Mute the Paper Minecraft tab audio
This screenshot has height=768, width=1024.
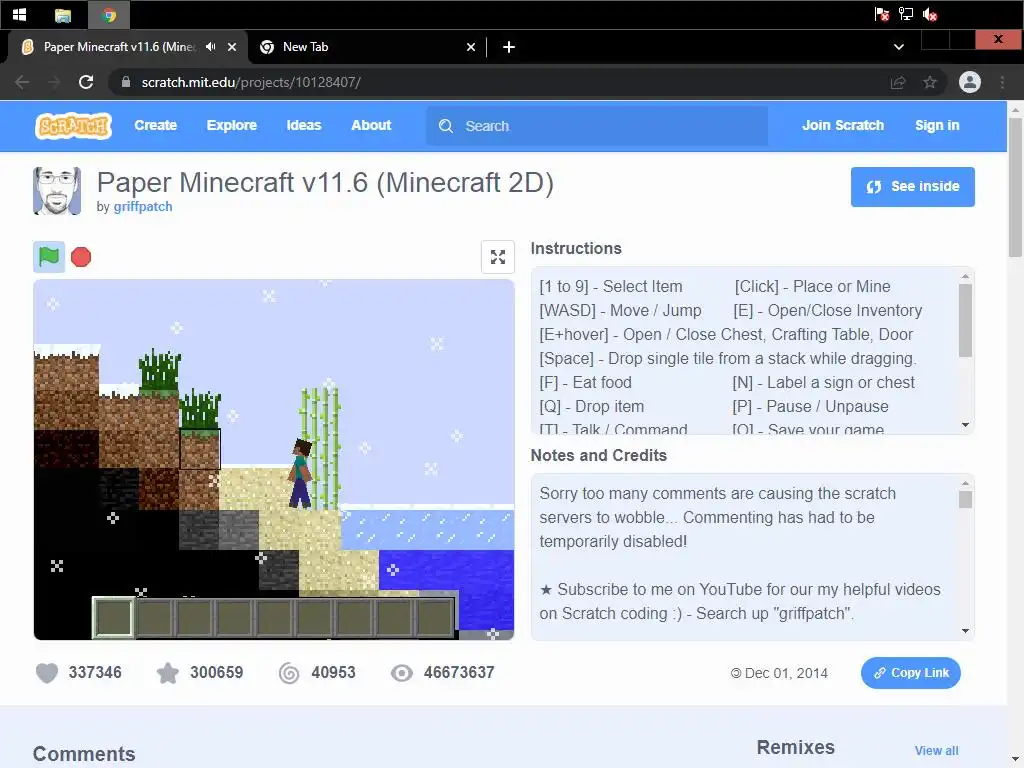pos(210,47)
